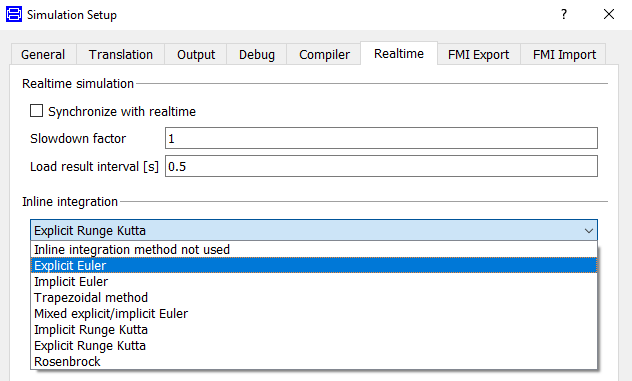Open the FMI Export tab
Image resolution: width=632 pixels, height=381 pixels.
pyautogui.click(x=478, y=54)
